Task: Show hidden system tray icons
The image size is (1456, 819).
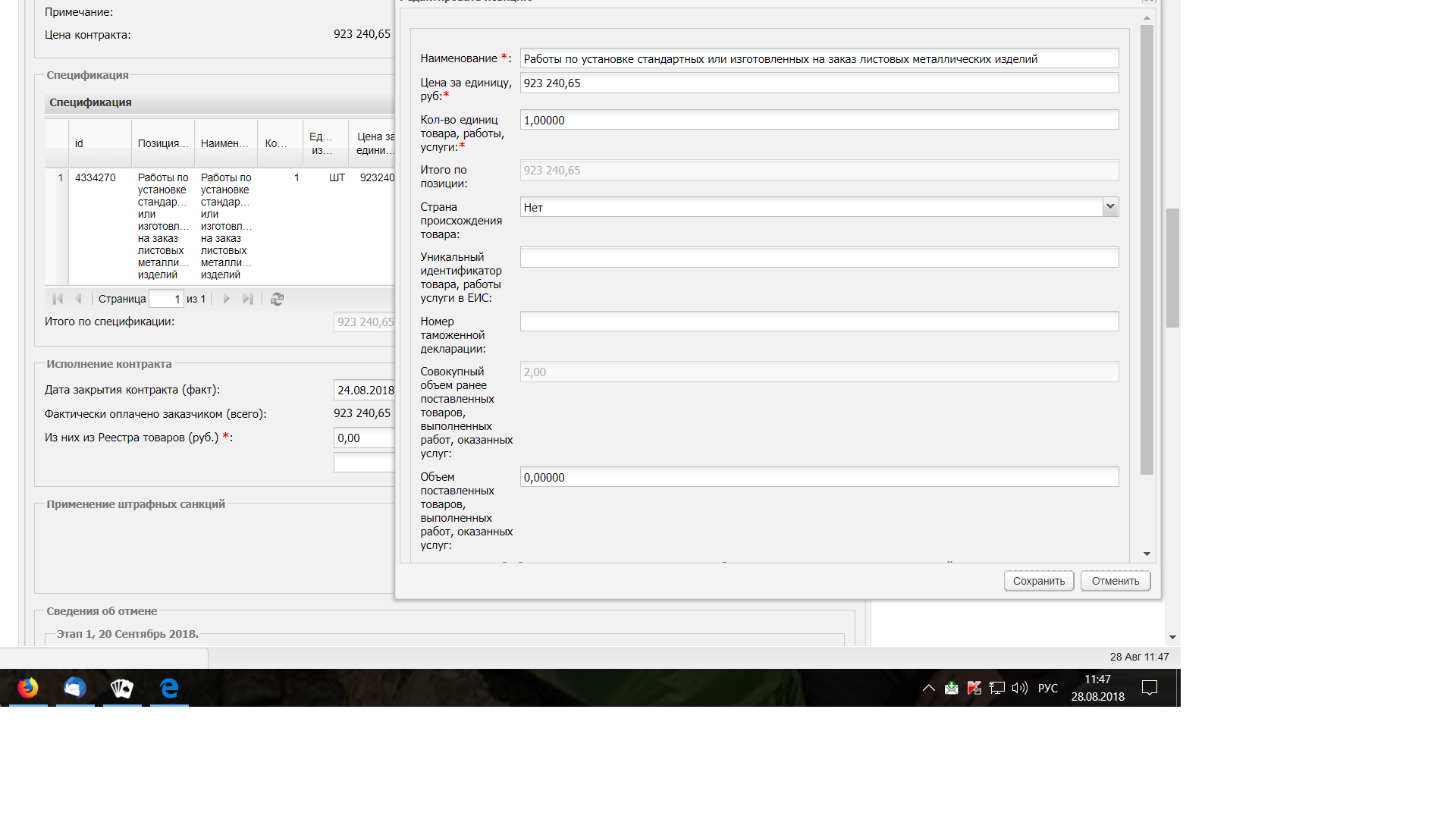Action: [x=928, y=688]
